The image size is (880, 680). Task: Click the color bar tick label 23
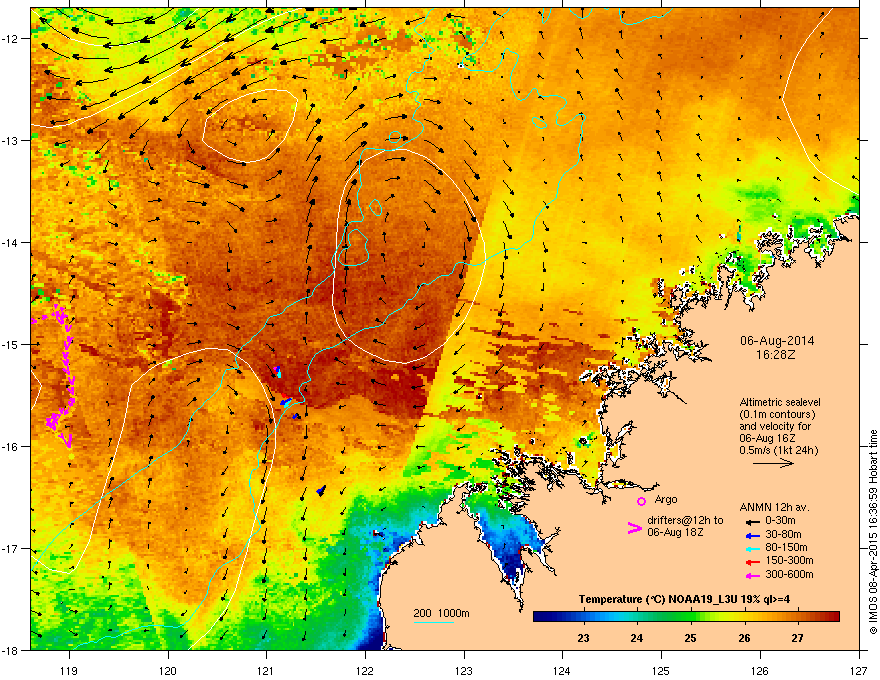(x=583, y=638)
